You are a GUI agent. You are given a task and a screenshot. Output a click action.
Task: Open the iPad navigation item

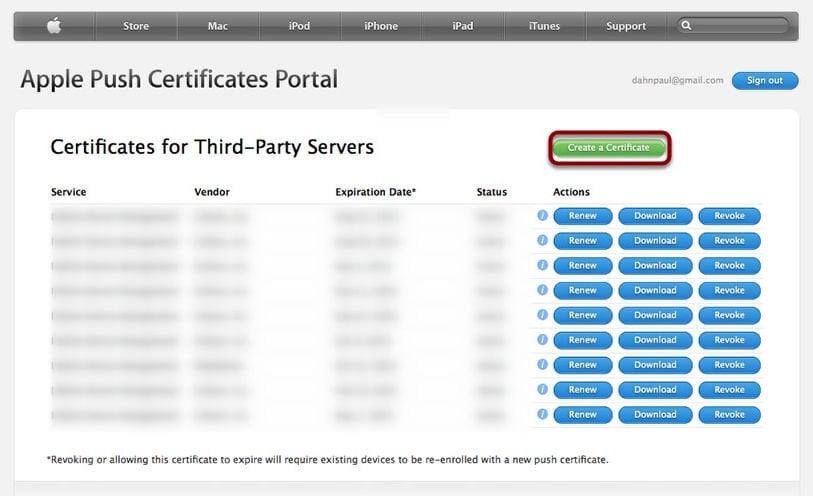[x=462, y=26]
